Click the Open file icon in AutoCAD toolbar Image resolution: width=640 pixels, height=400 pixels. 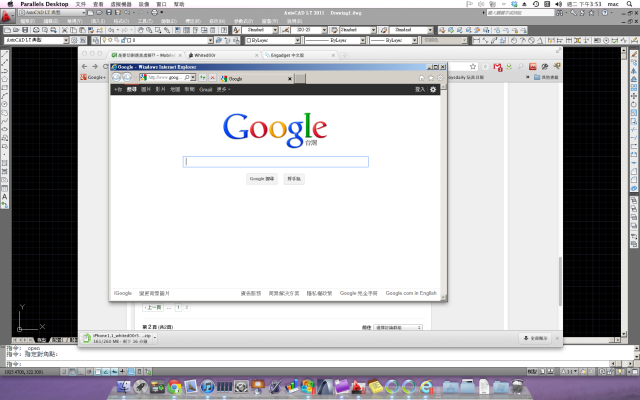16,30
